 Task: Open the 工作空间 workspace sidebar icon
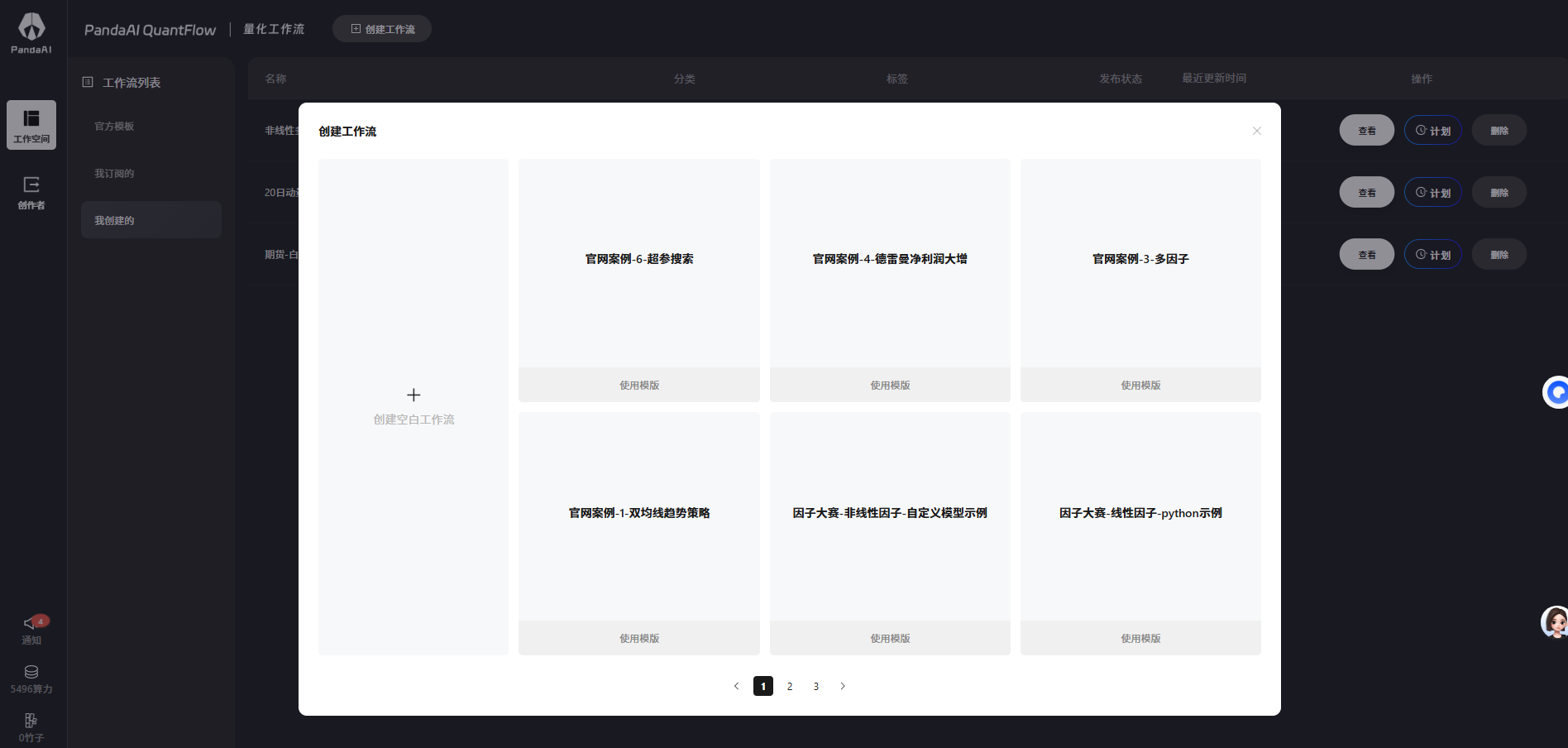tap(31, 124)
